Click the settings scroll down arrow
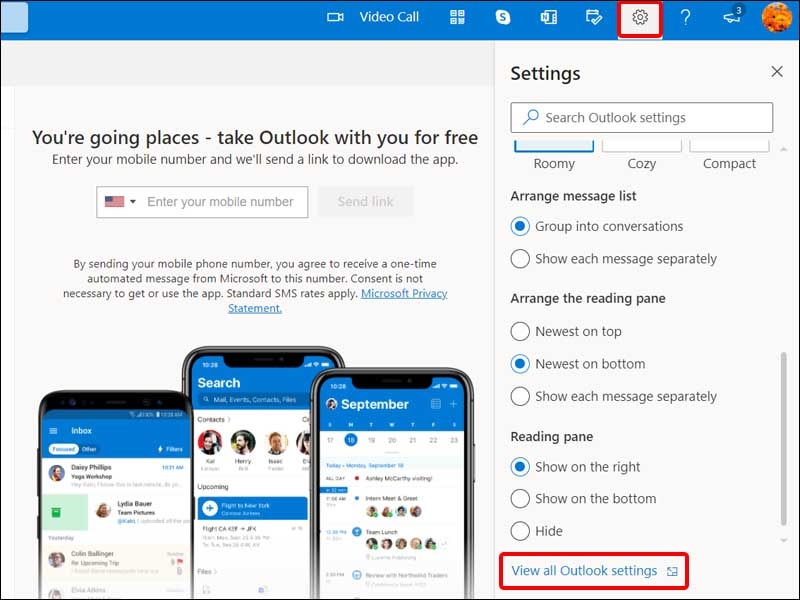Viewport: 800px width, 600px height. (x=784, y=540)
